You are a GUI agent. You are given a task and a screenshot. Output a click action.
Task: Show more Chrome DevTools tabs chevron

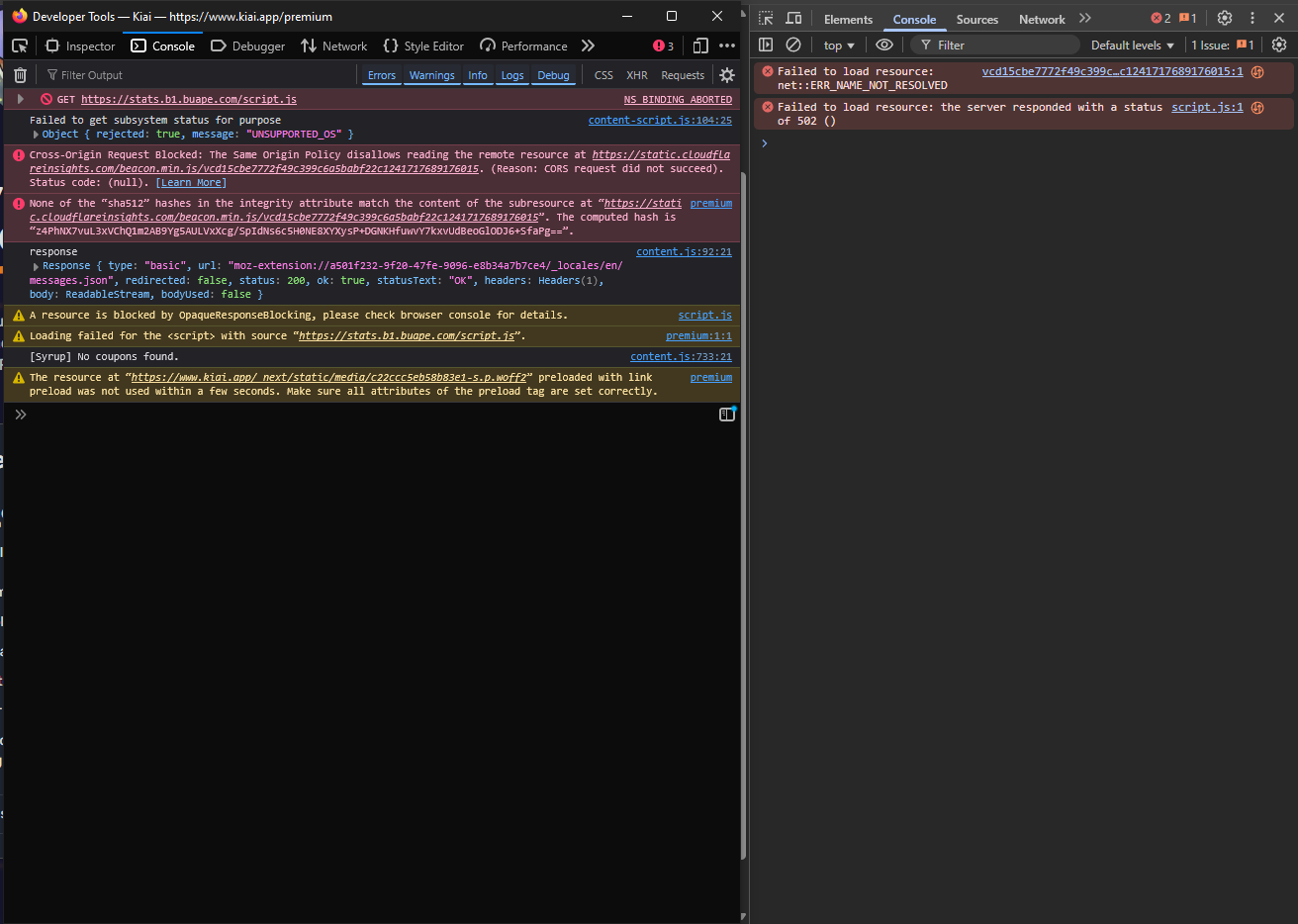[1085, 19]
